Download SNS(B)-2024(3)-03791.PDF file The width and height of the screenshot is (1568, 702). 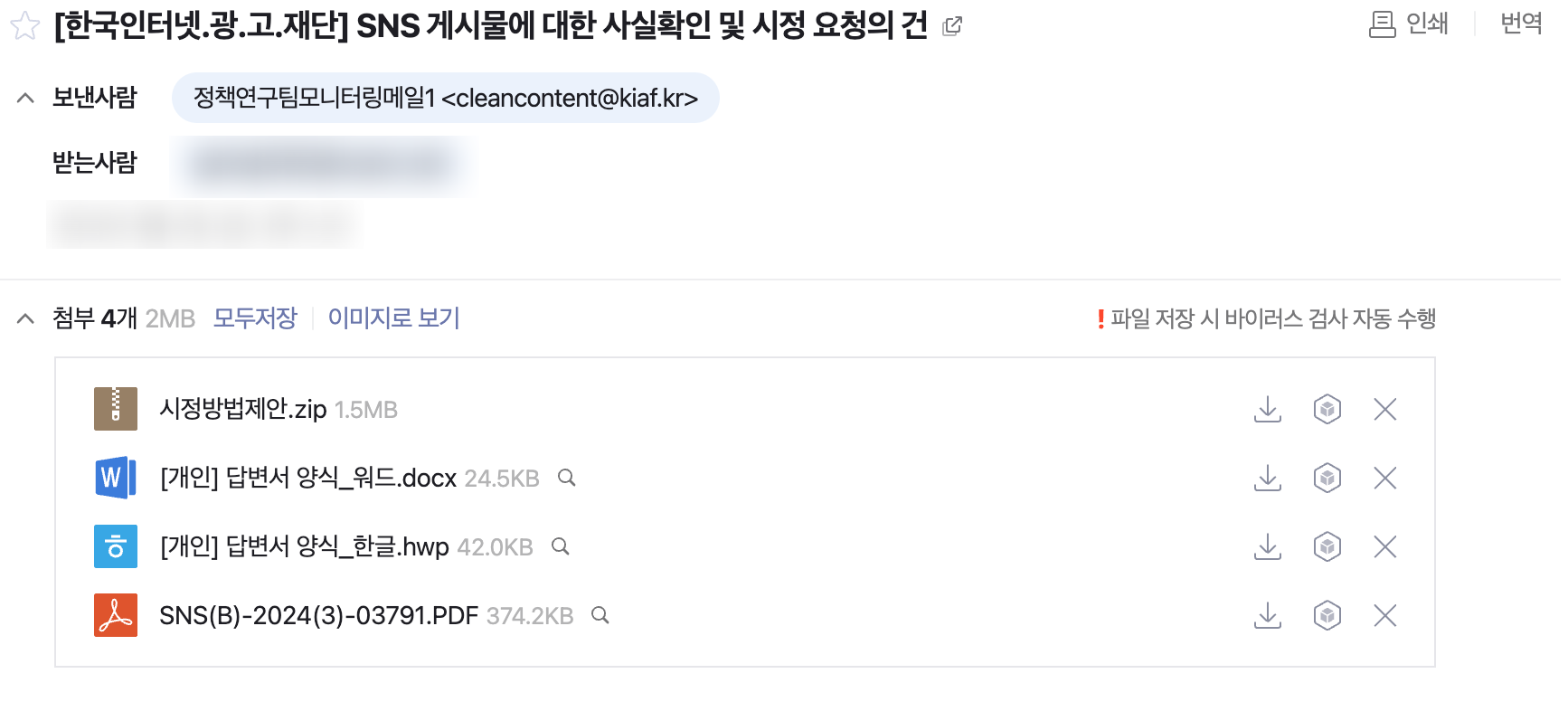(x=1268, y=616)
